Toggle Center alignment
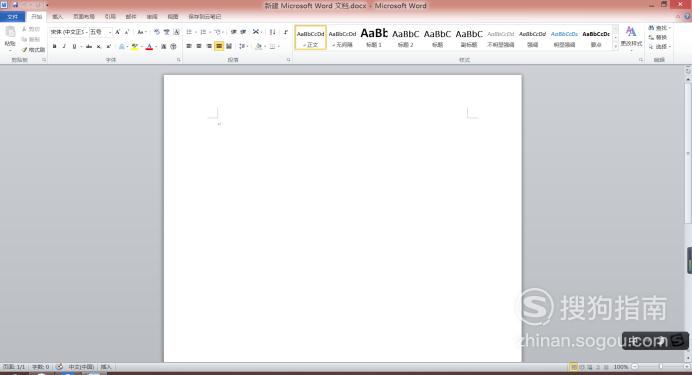The width and height of the screenshot is (692, 375). (x=199, y=46)
